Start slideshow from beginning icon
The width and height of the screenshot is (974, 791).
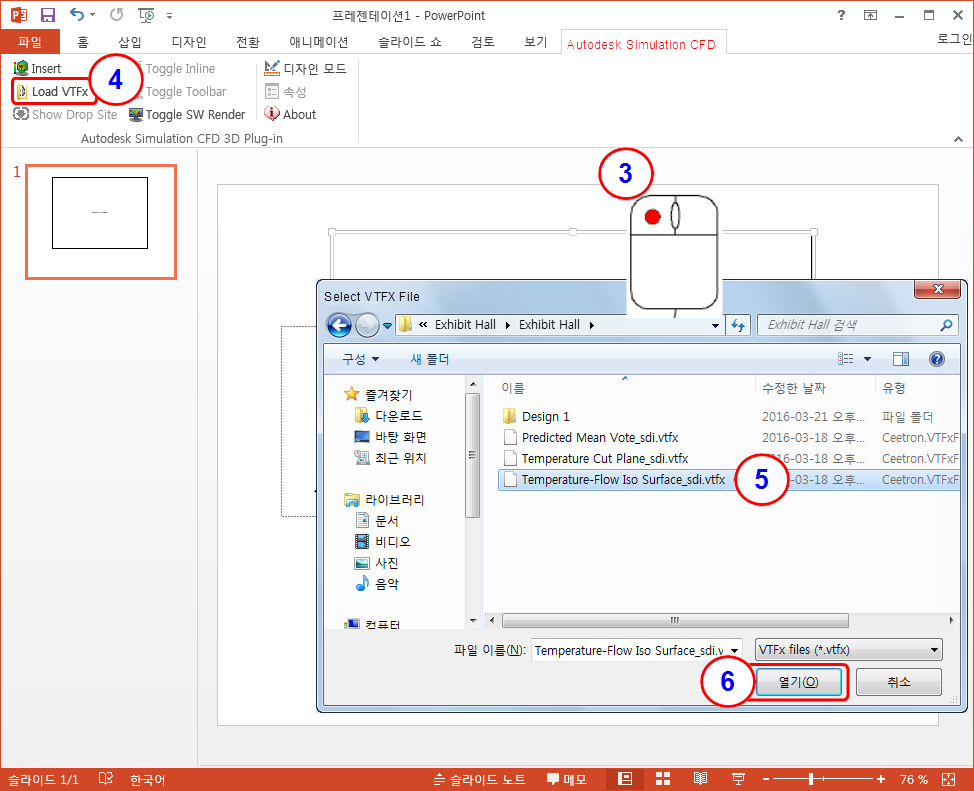146,15
